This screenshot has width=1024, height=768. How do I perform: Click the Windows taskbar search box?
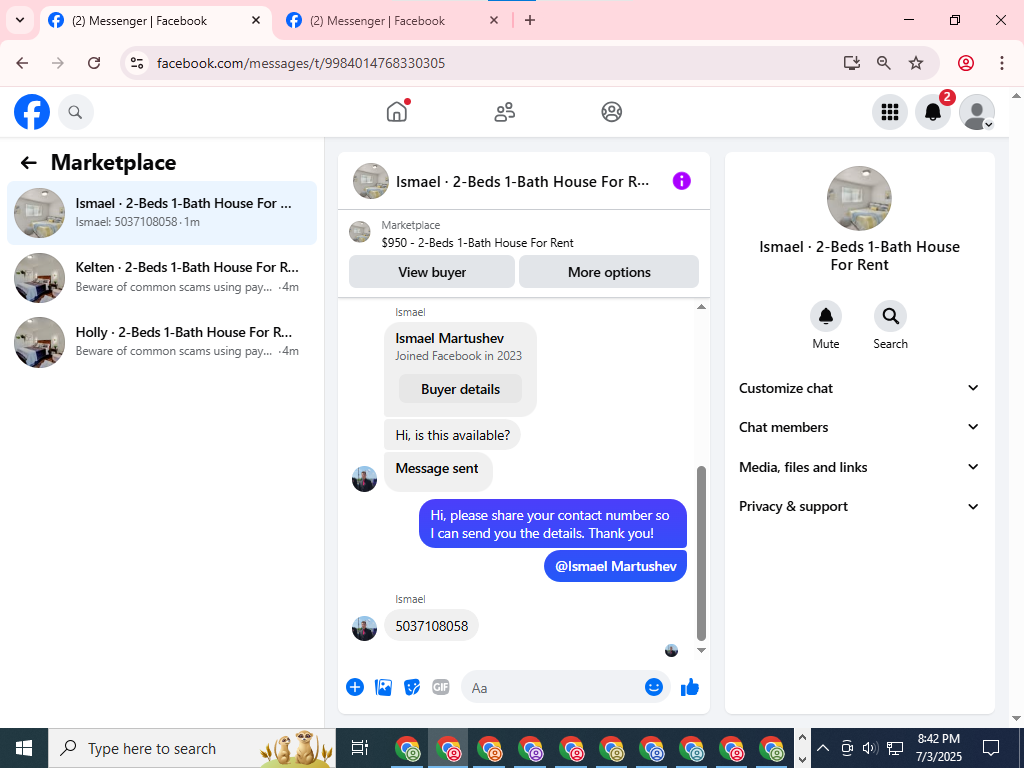(192, 748)
